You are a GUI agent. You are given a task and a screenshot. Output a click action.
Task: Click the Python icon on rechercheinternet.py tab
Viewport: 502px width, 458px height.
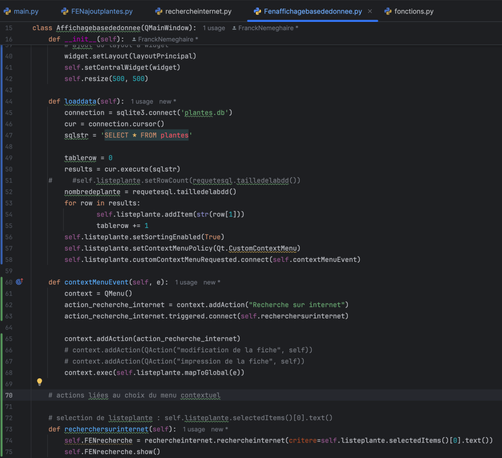click(x=159, y=12)
